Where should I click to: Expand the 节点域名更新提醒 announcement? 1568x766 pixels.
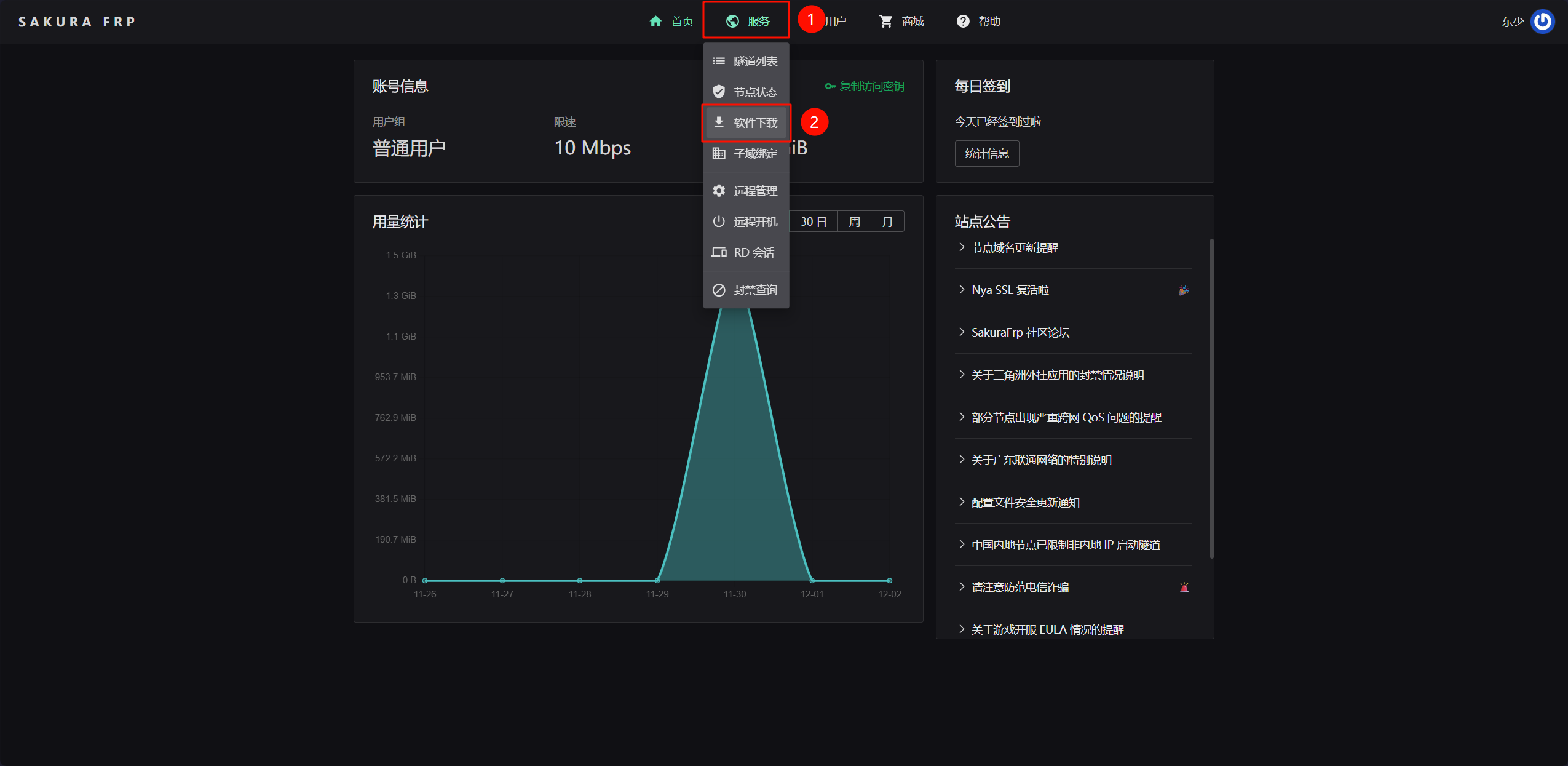1015,248
